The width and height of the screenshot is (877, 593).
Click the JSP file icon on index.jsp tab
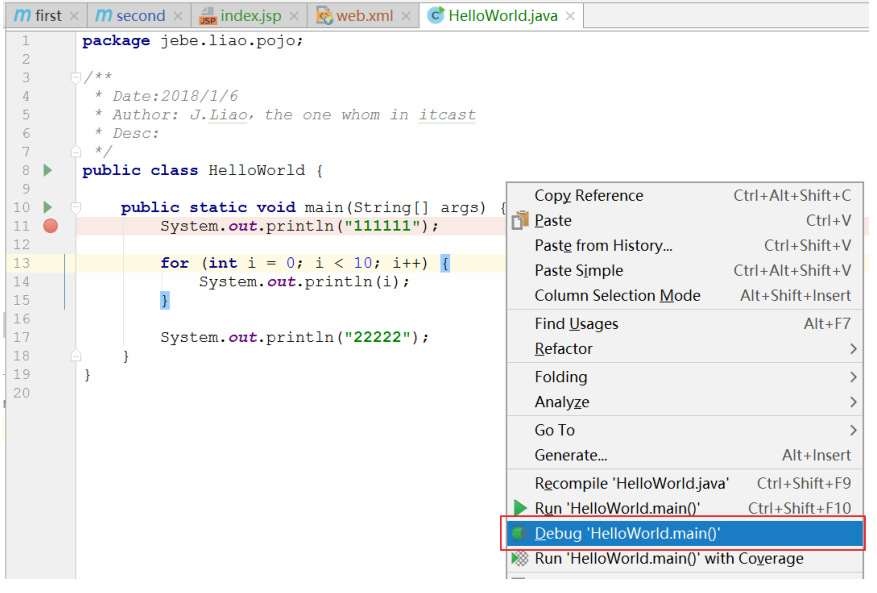[208, 16]
